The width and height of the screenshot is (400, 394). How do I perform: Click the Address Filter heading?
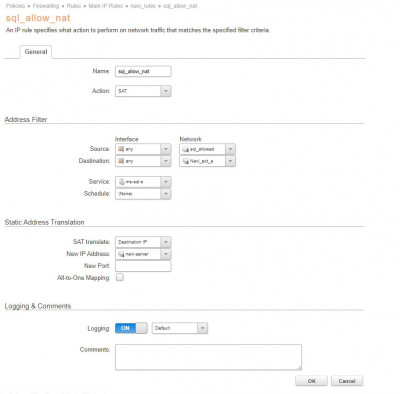tap(26, 120)
